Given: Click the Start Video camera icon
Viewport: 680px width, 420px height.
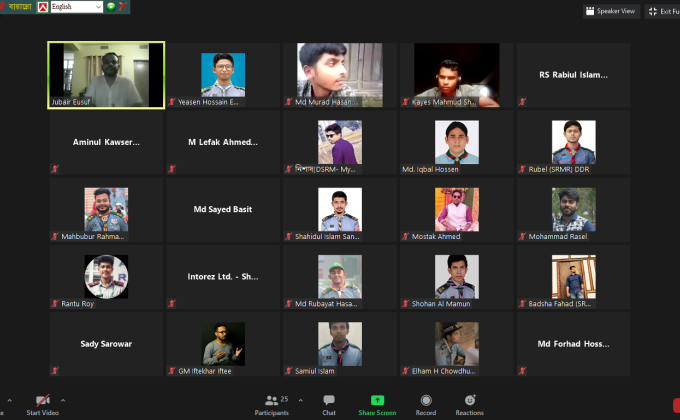Looking at the screenshot, I should click(x=42, y=400).
